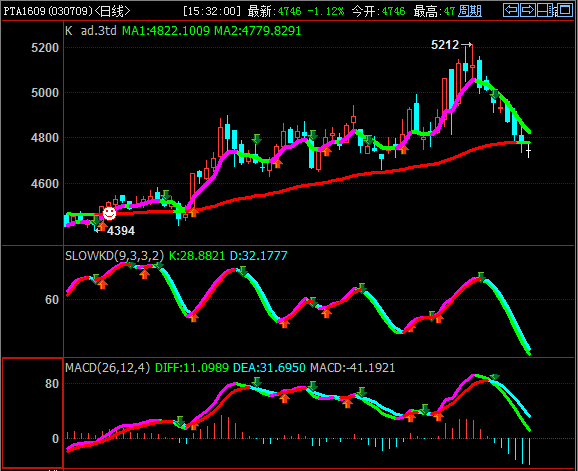Image resolution: width=578 pixels, height=471 pixels.
Task: Select the smiley face marker on chart
Action: pos(109,213)
